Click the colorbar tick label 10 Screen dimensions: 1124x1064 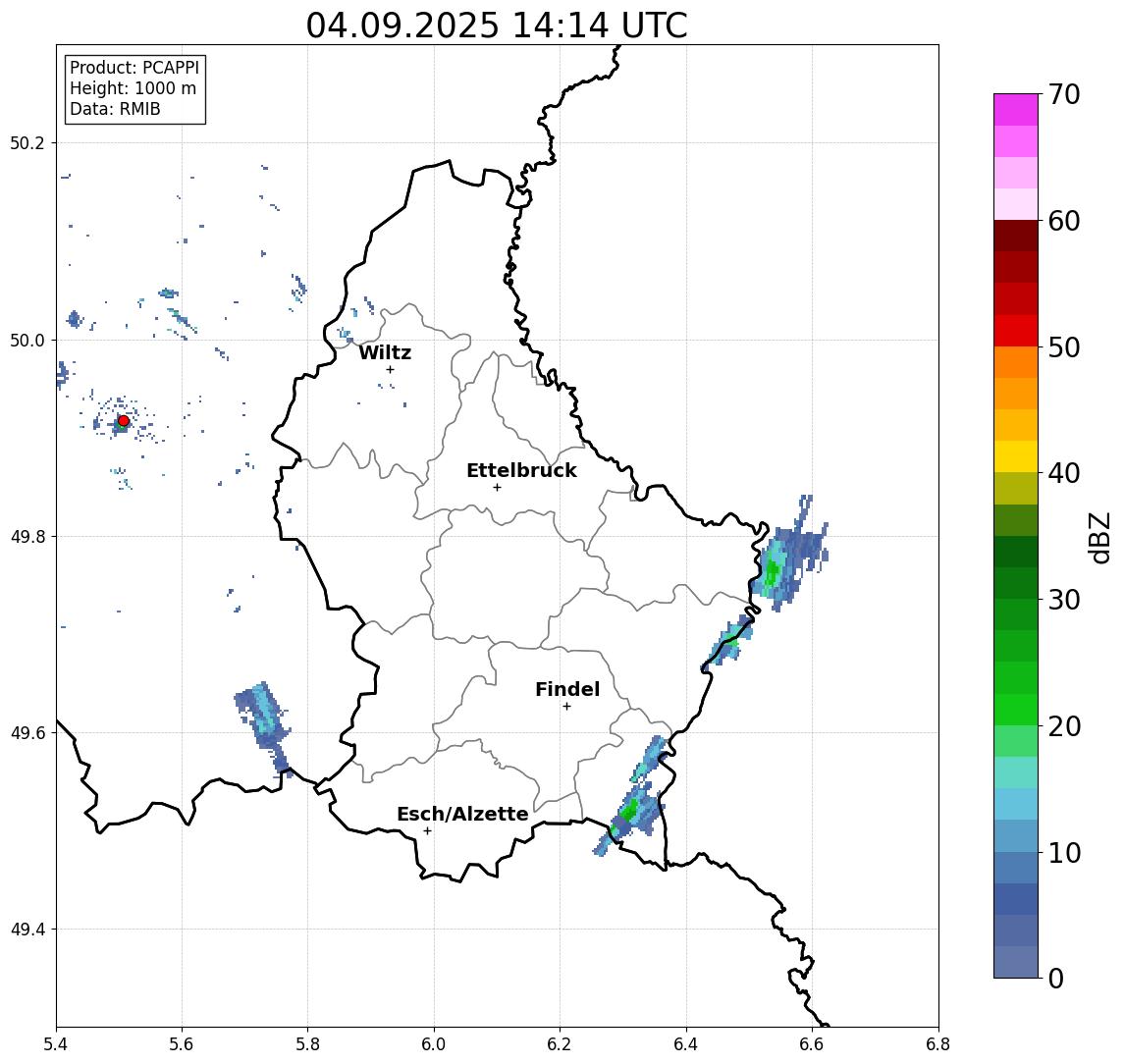click(x=1064, y=852)
